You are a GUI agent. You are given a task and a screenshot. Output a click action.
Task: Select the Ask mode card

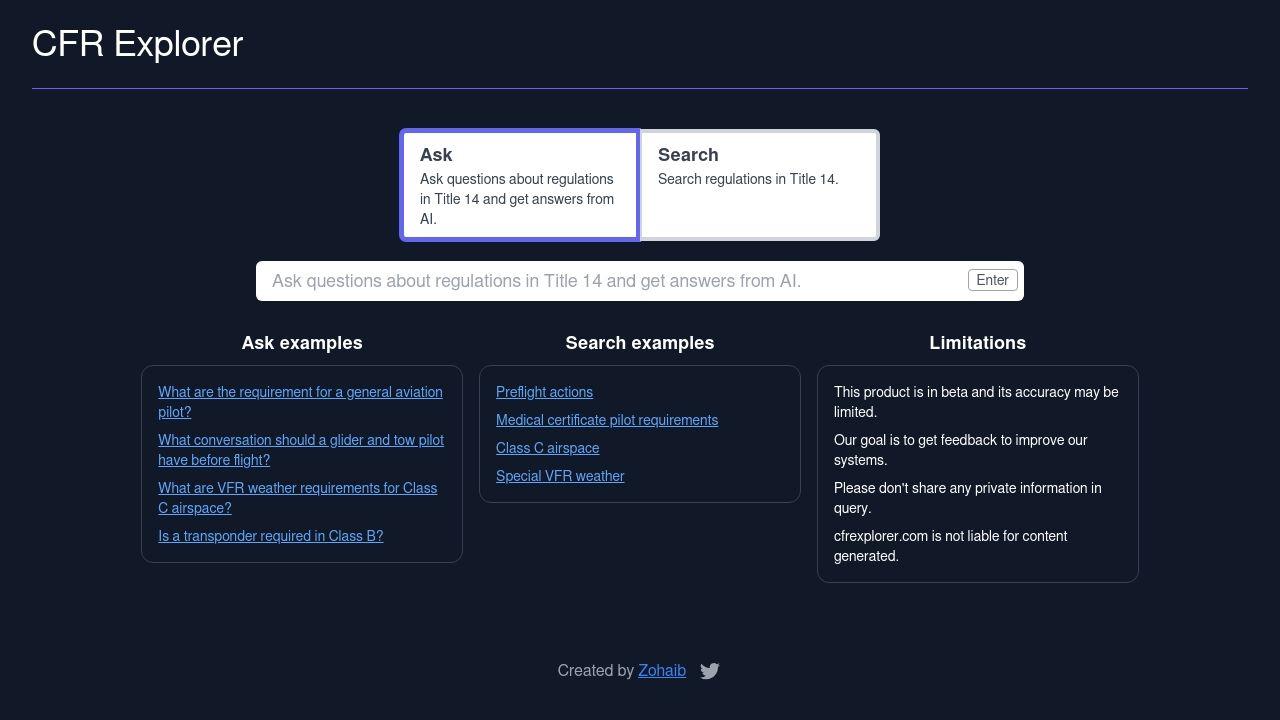tap(519, 184)
